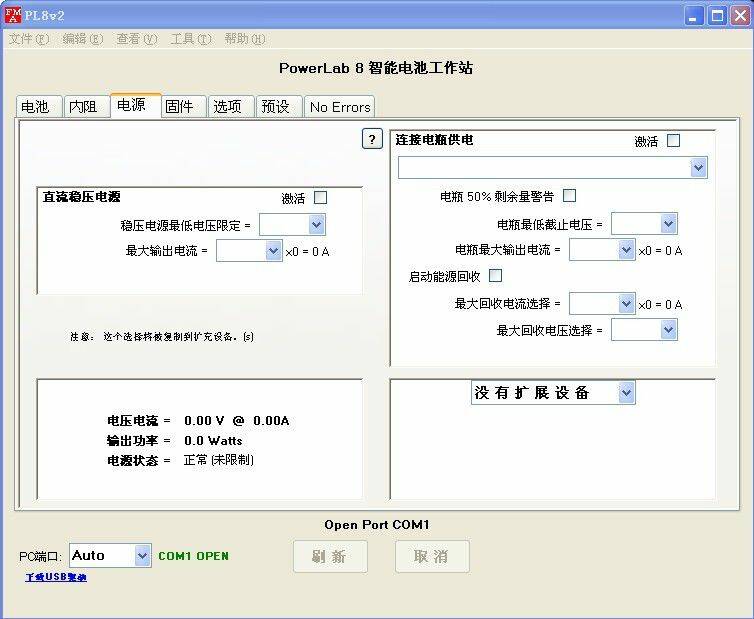Screen dimensions: 754x619
Task: Open PC端口 Auto dropdown
Action: pos(110,556)
